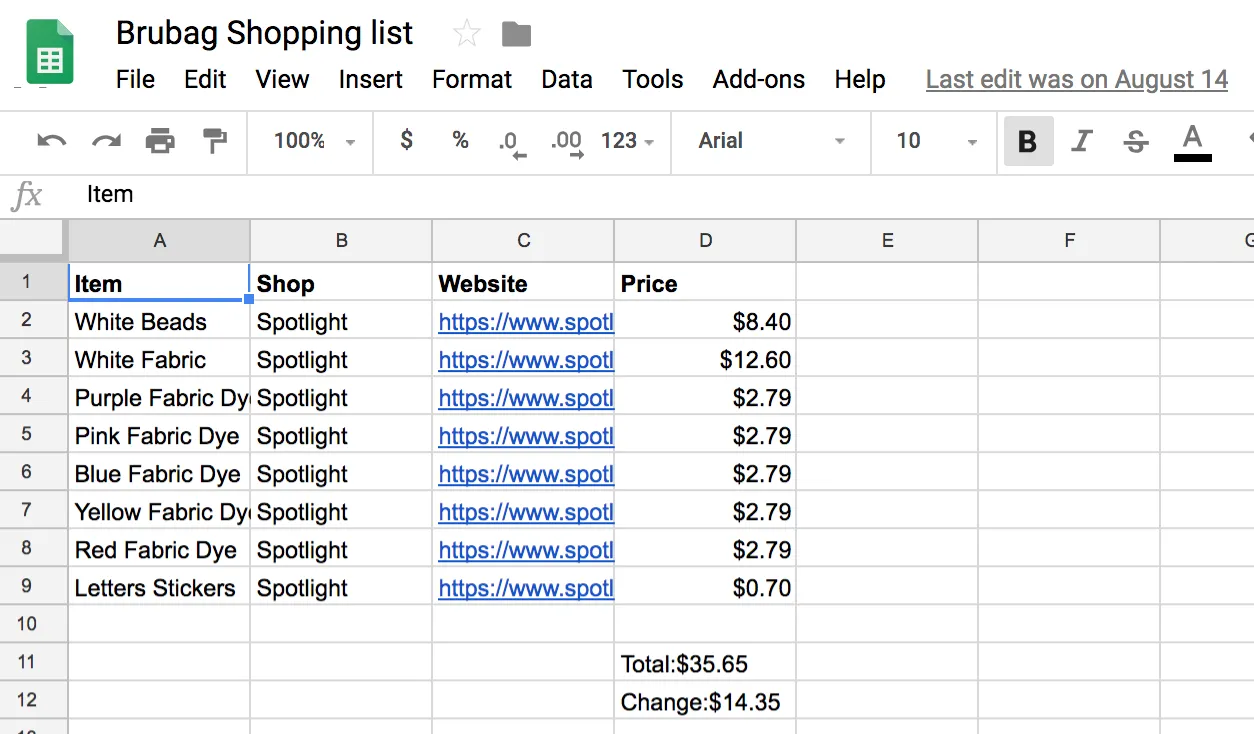Open Spotlight link for White Beads
This screenshot has height=734, width=1254.
tap(526, 322)
